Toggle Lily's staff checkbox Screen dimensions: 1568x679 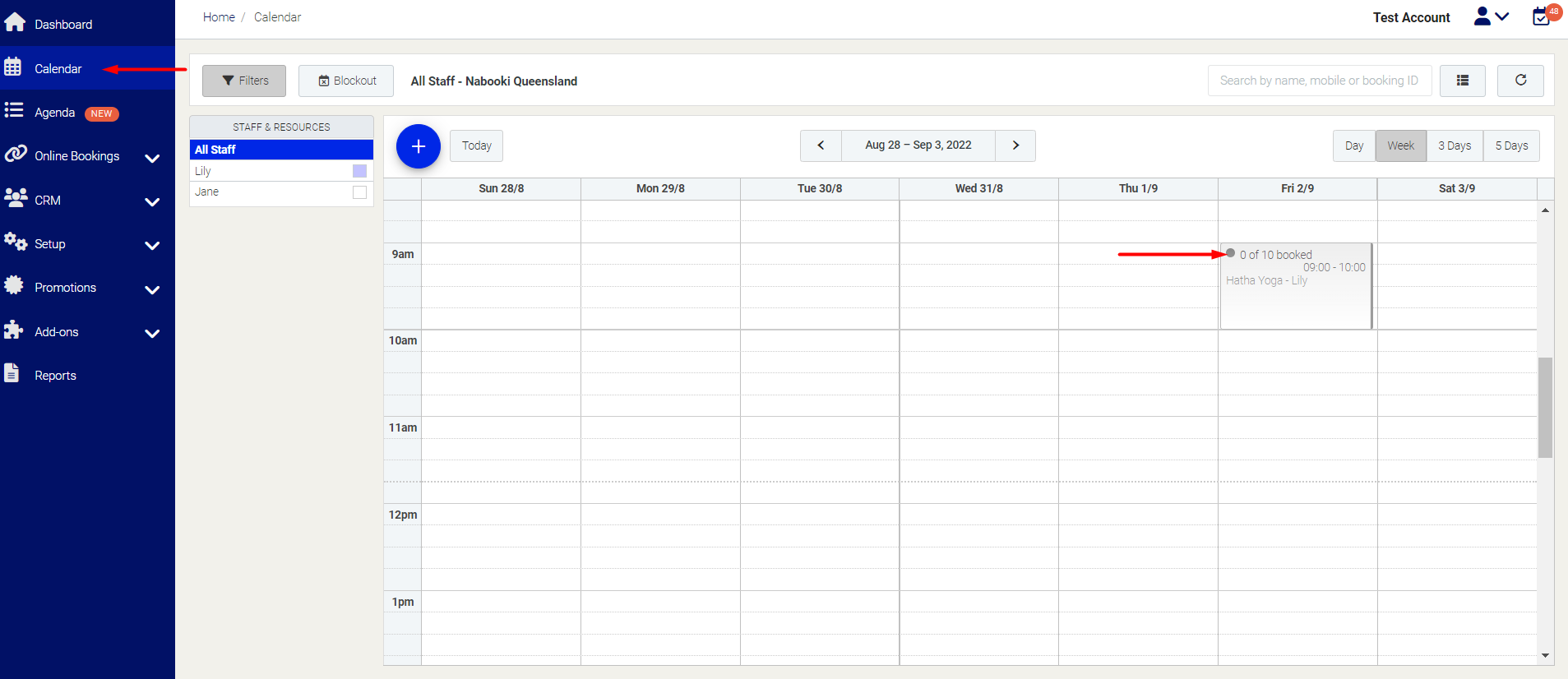[x=359, y=171]
